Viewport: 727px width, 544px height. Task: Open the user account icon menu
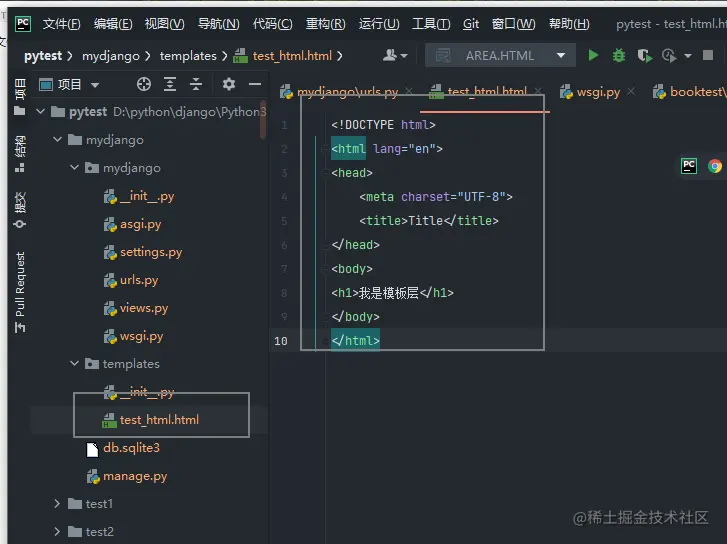click(395, 56)
